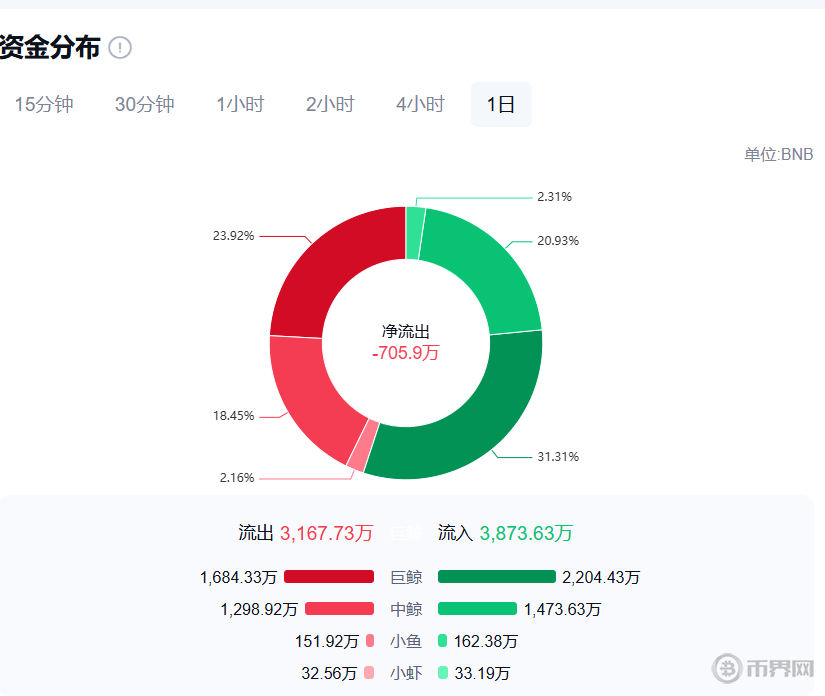Click the 中鲸 legend label

406,609
